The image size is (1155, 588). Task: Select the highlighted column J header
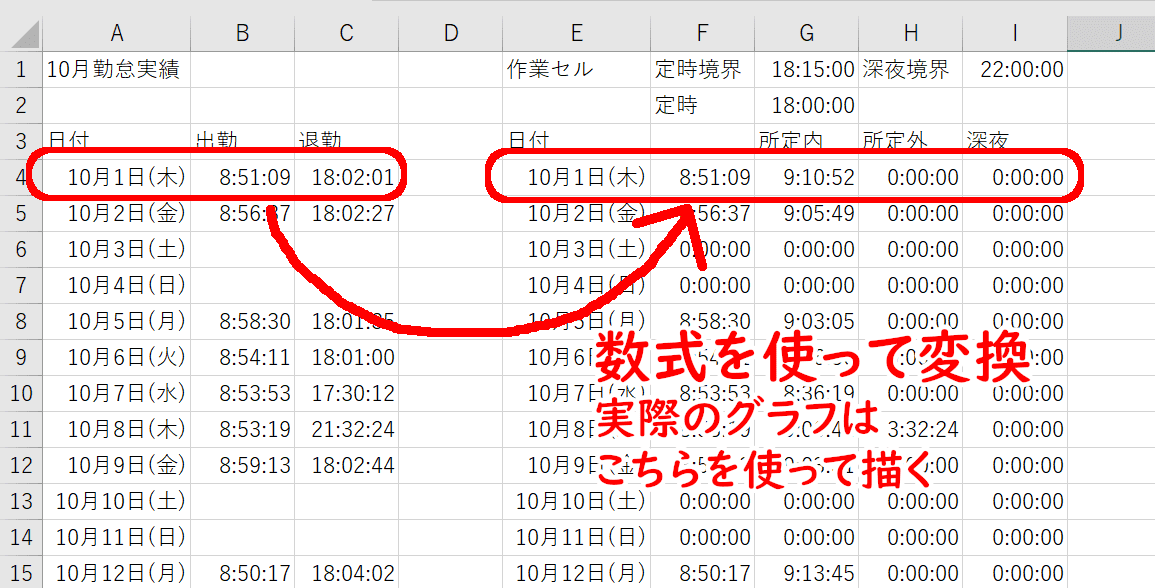(1118, 33)
